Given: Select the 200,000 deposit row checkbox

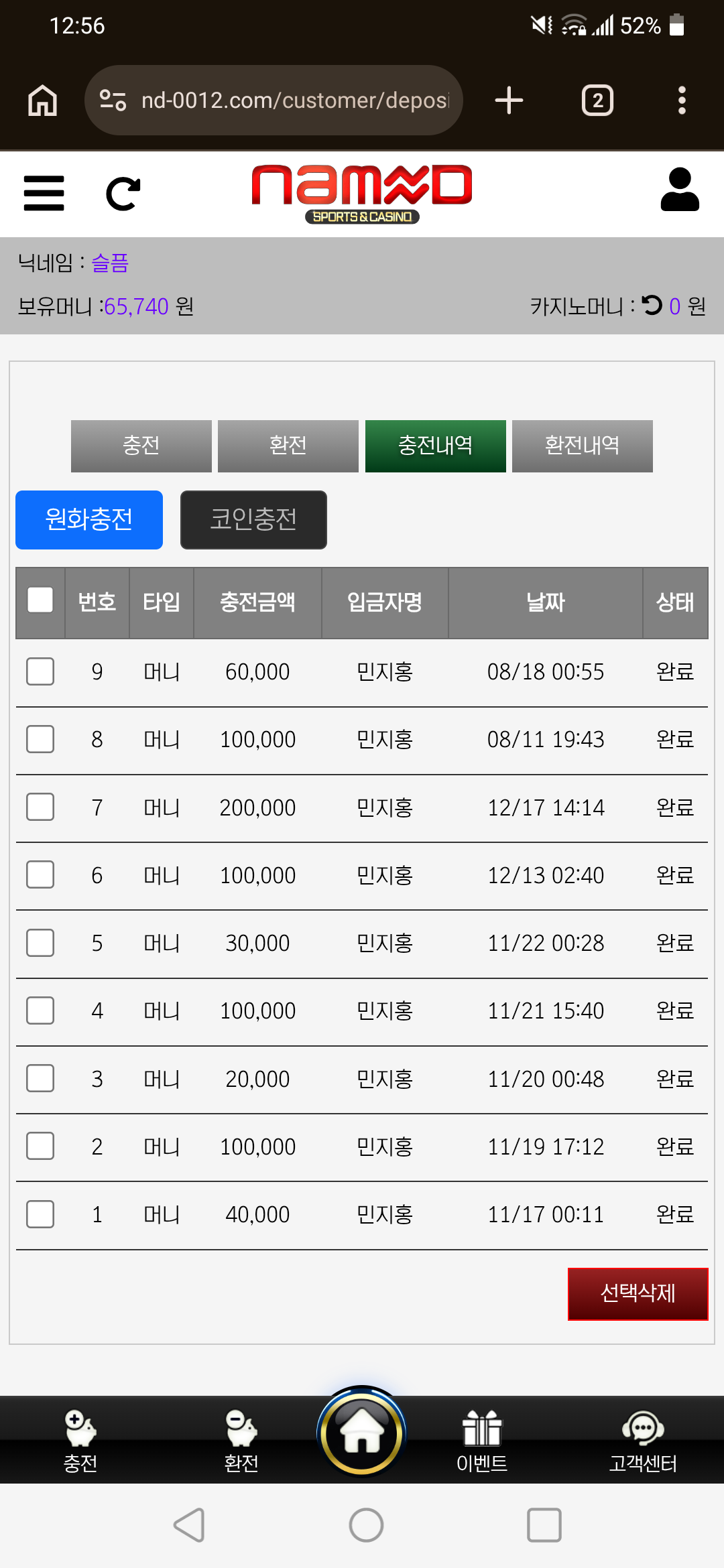Looking at the screenshot, I should coord(40,807).
